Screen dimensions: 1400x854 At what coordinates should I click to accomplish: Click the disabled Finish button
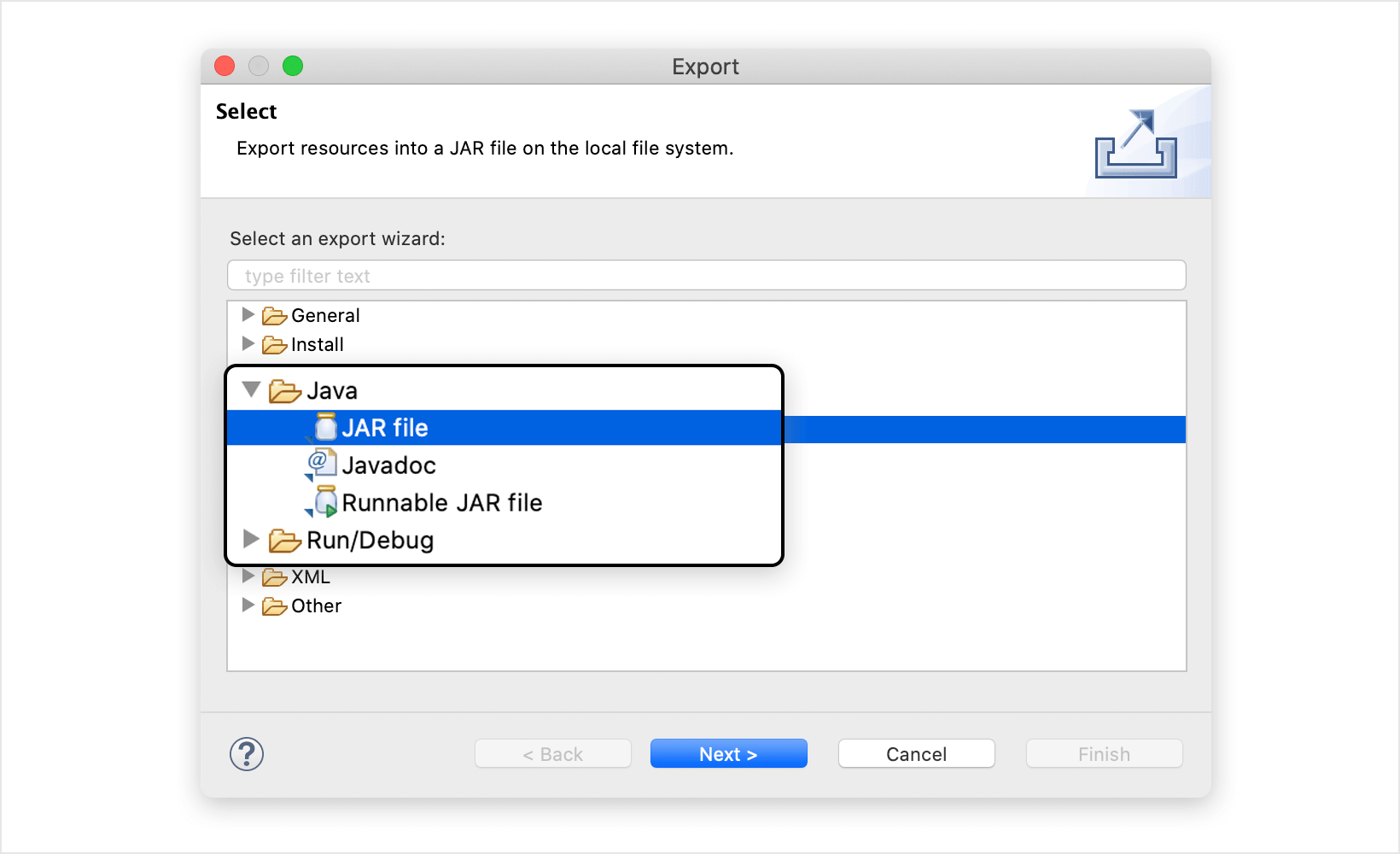coord(1105,754)
